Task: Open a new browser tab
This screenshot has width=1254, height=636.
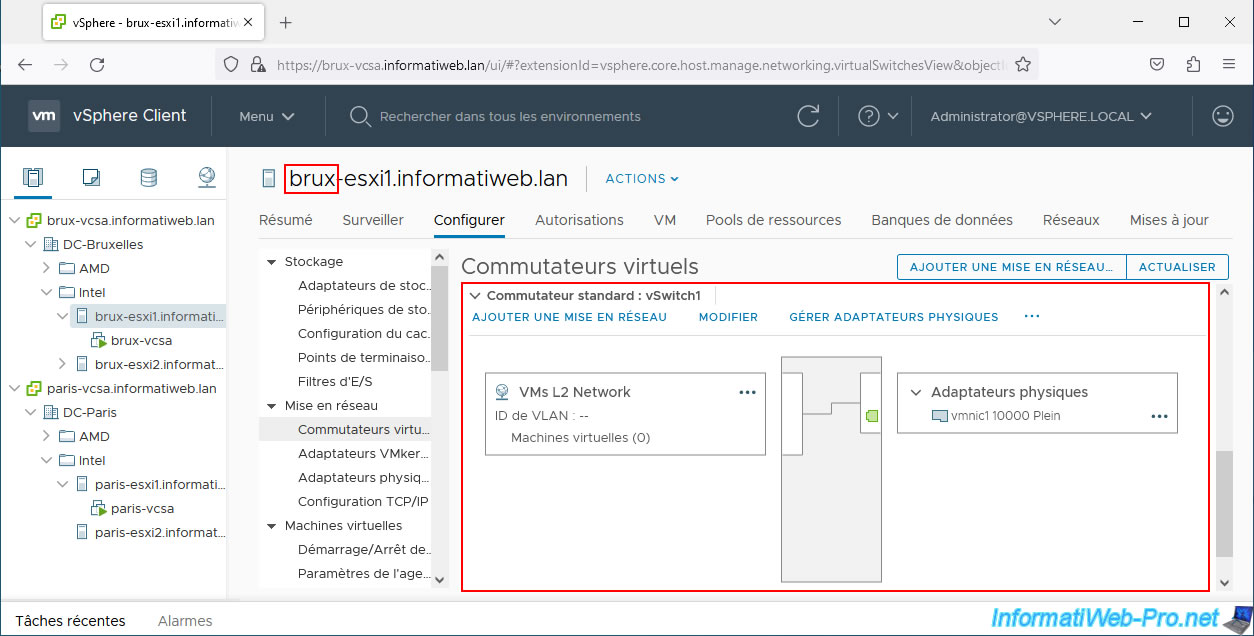Action: pyautogui.click(x=285, y=22)
